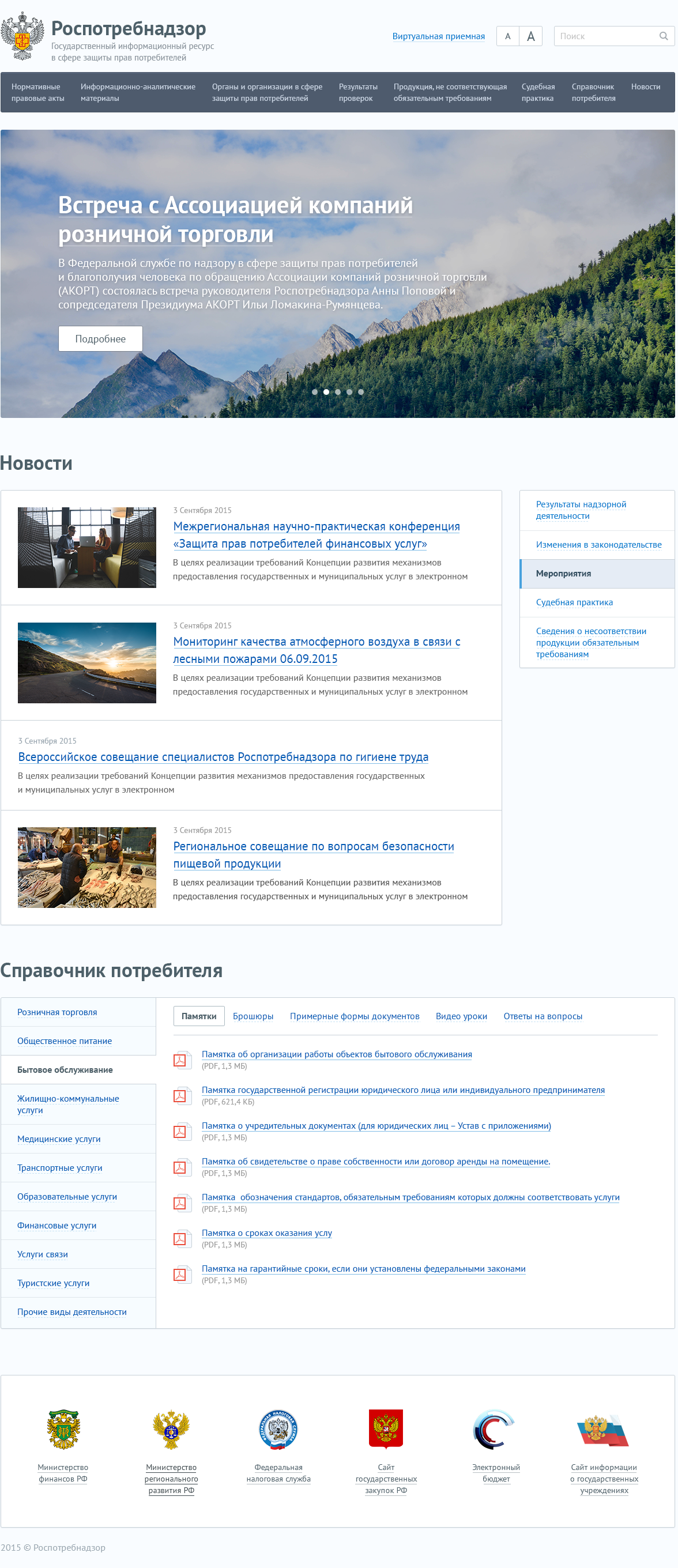678x1568 pixels.
Task: Open the Federal Tax Service logo
Action: pos(278,1429)
